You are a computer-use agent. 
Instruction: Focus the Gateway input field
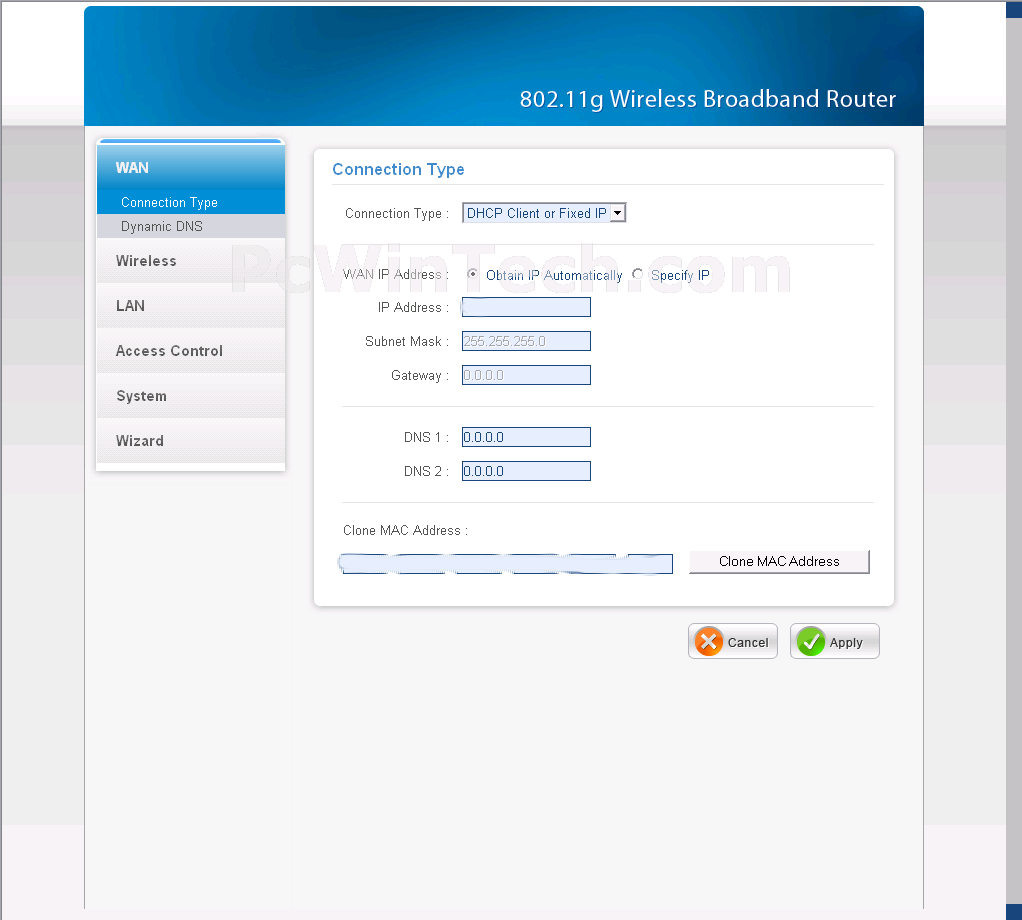click(526, 375)
